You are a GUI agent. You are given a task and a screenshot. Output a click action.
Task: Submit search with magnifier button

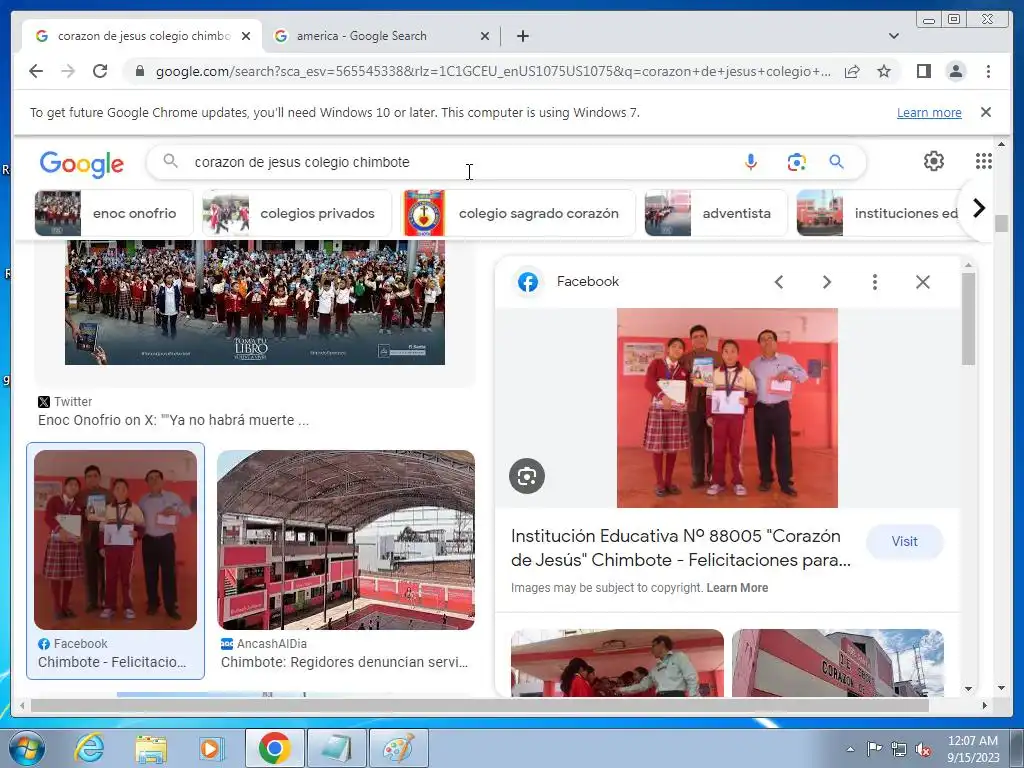[837, 162]
